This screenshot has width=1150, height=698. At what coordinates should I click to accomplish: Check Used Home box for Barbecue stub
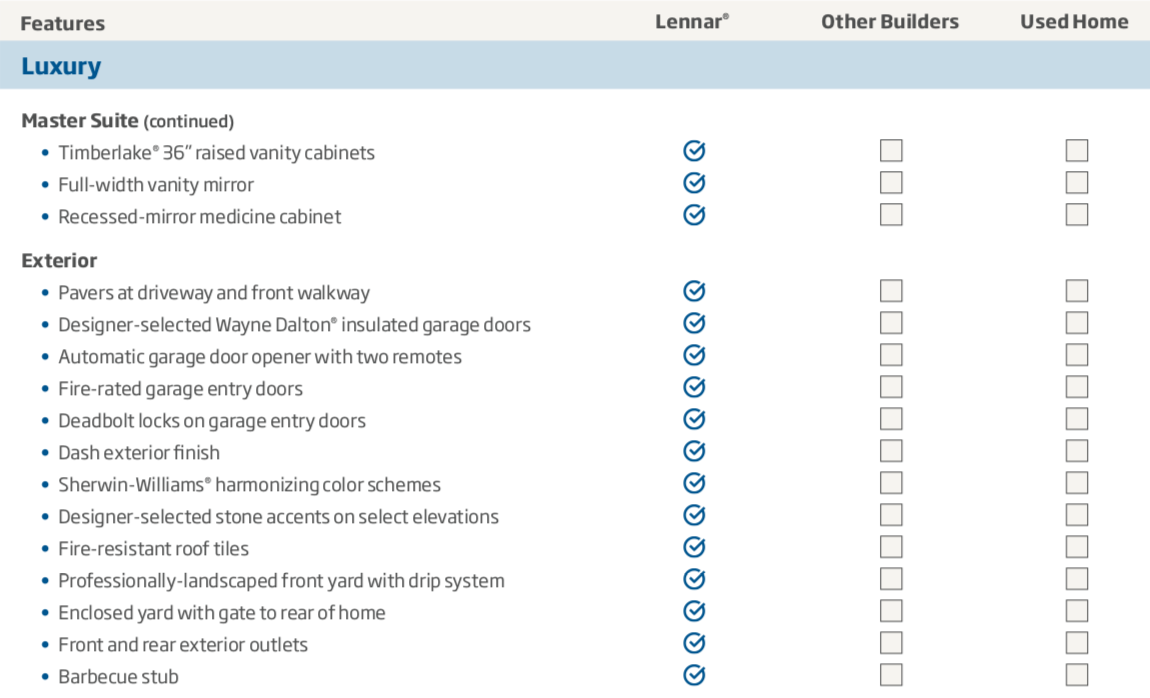tap(1077, 675)
